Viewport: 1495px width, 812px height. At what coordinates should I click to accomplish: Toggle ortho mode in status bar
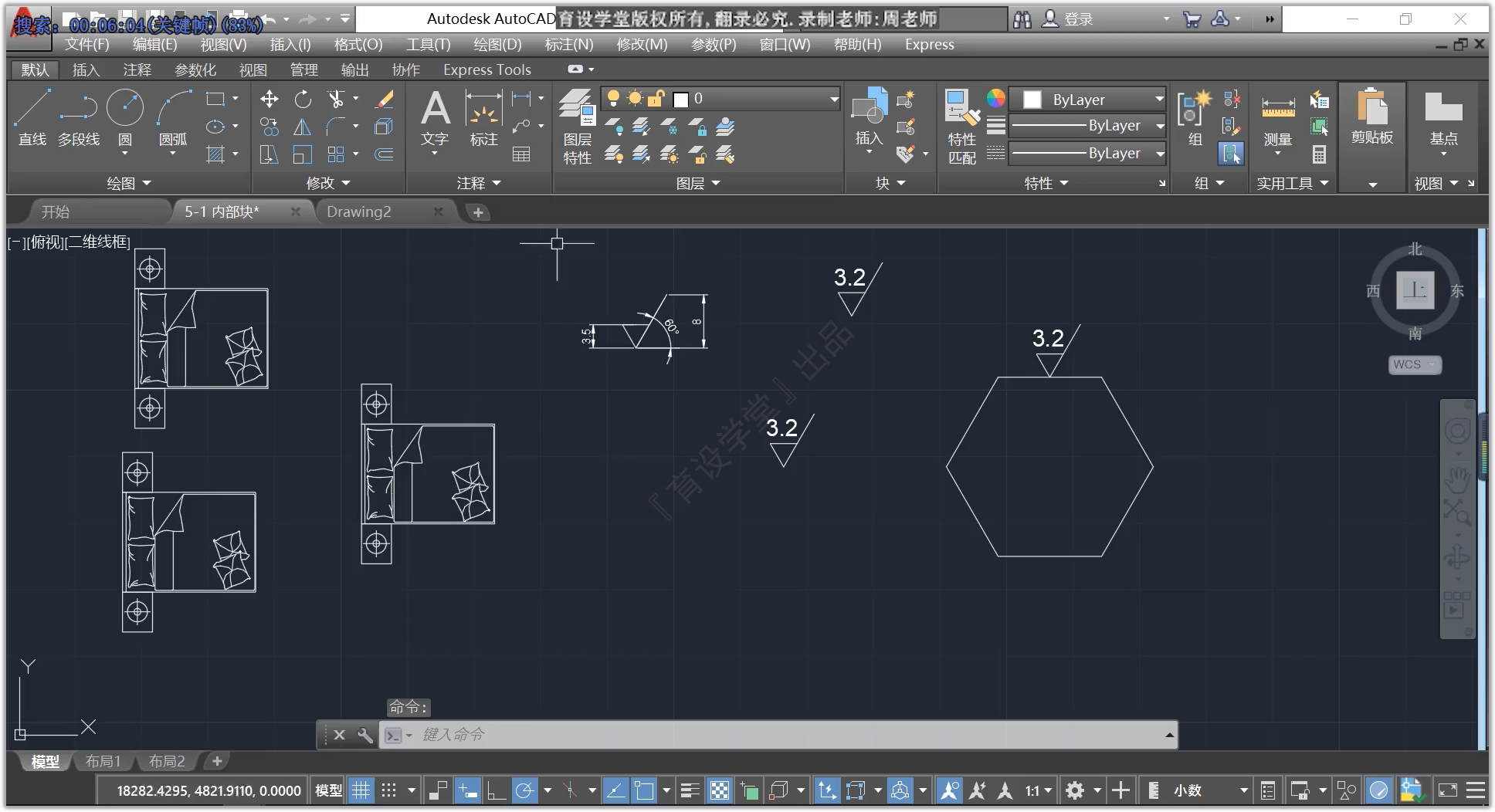point(496,790)
